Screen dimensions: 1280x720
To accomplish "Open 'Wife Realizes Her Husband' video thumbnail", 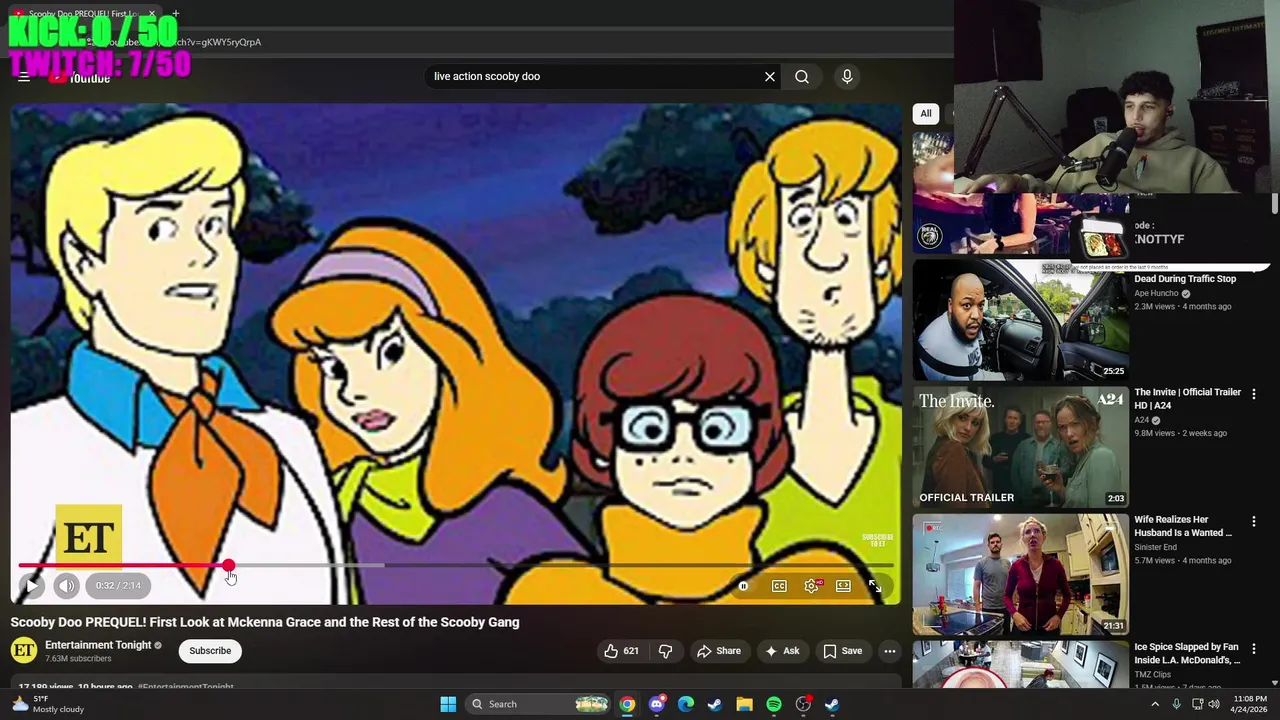I will tap(1020, 574).
